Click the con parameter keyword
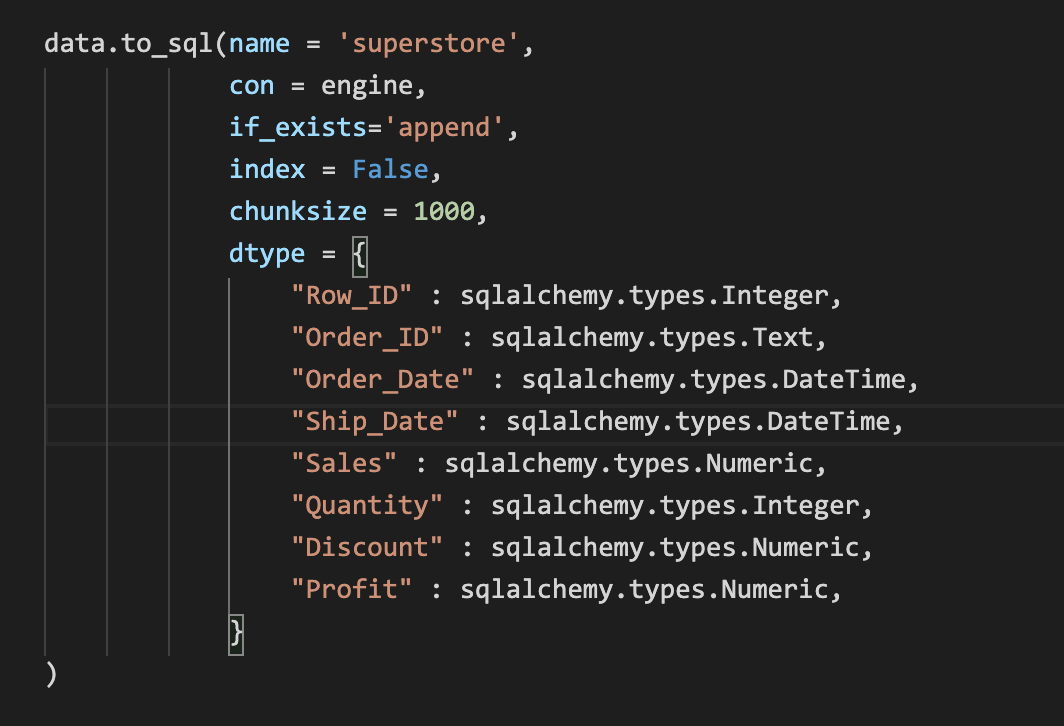The width and height of the screenshot is (1064, 726). (250, 85)
